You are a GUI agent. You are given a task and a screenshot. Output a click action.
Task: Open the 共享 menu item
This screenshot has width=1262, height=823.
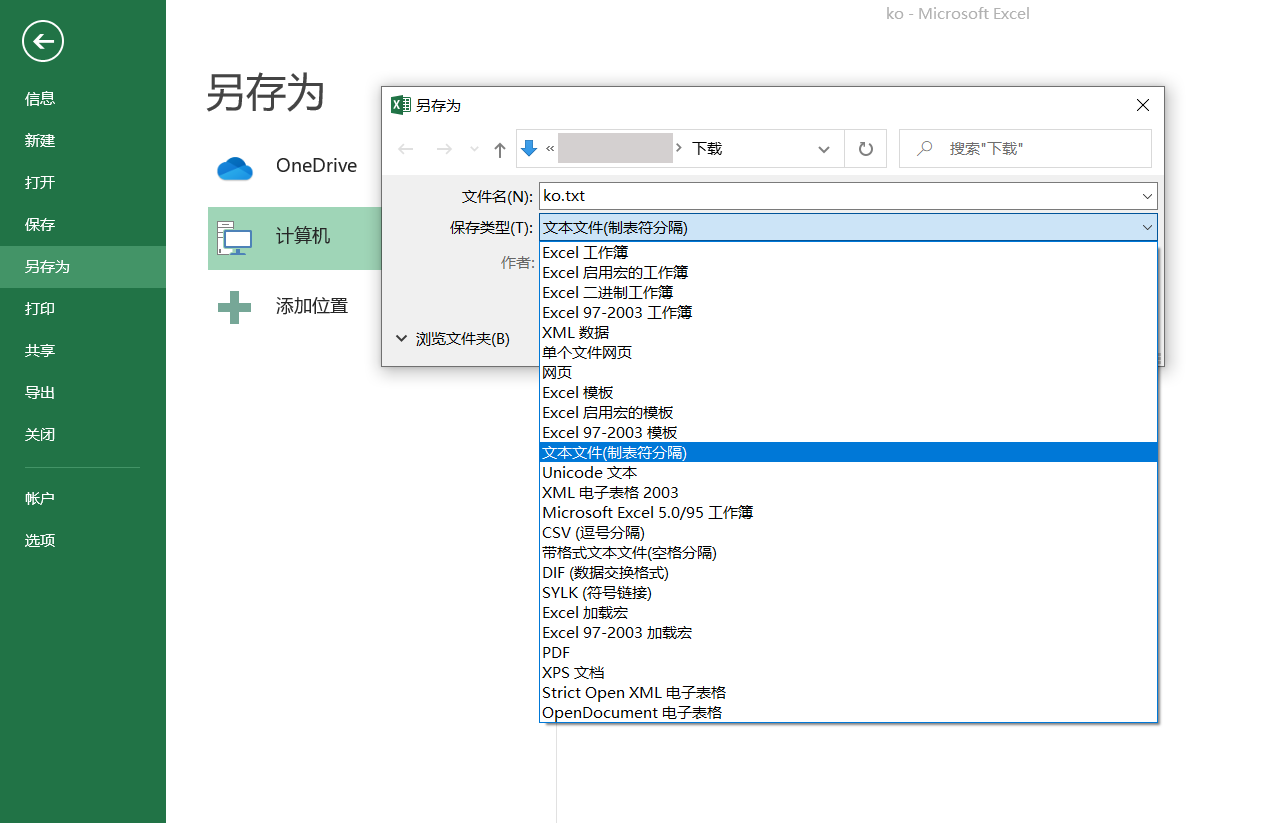pyautogui.click(x=83, y=350)
